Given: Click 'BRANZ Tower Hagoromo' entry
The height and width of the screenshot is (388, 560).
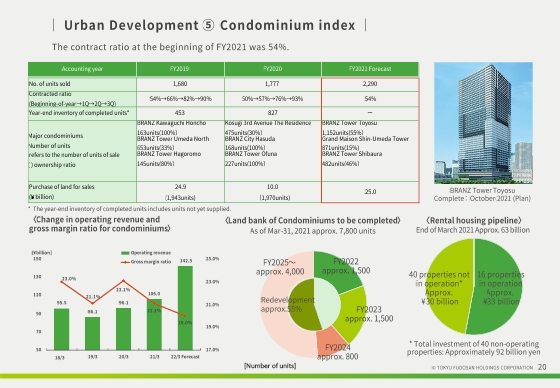Looking at the screenshot, I should coord(169,154).
